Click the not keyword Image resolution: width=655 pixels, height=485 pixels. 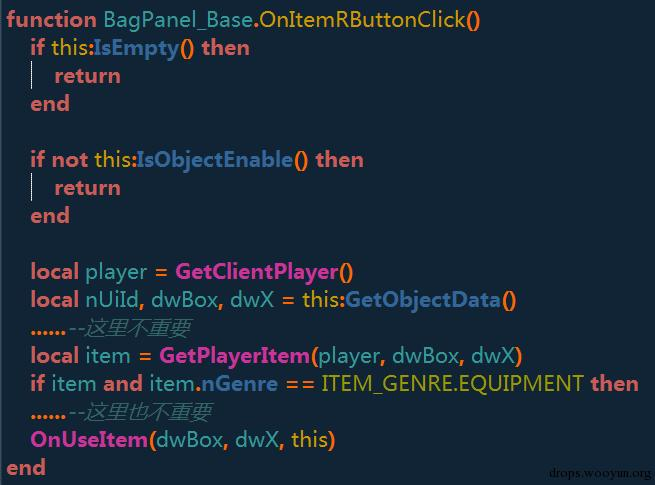(x=70, y=160)
